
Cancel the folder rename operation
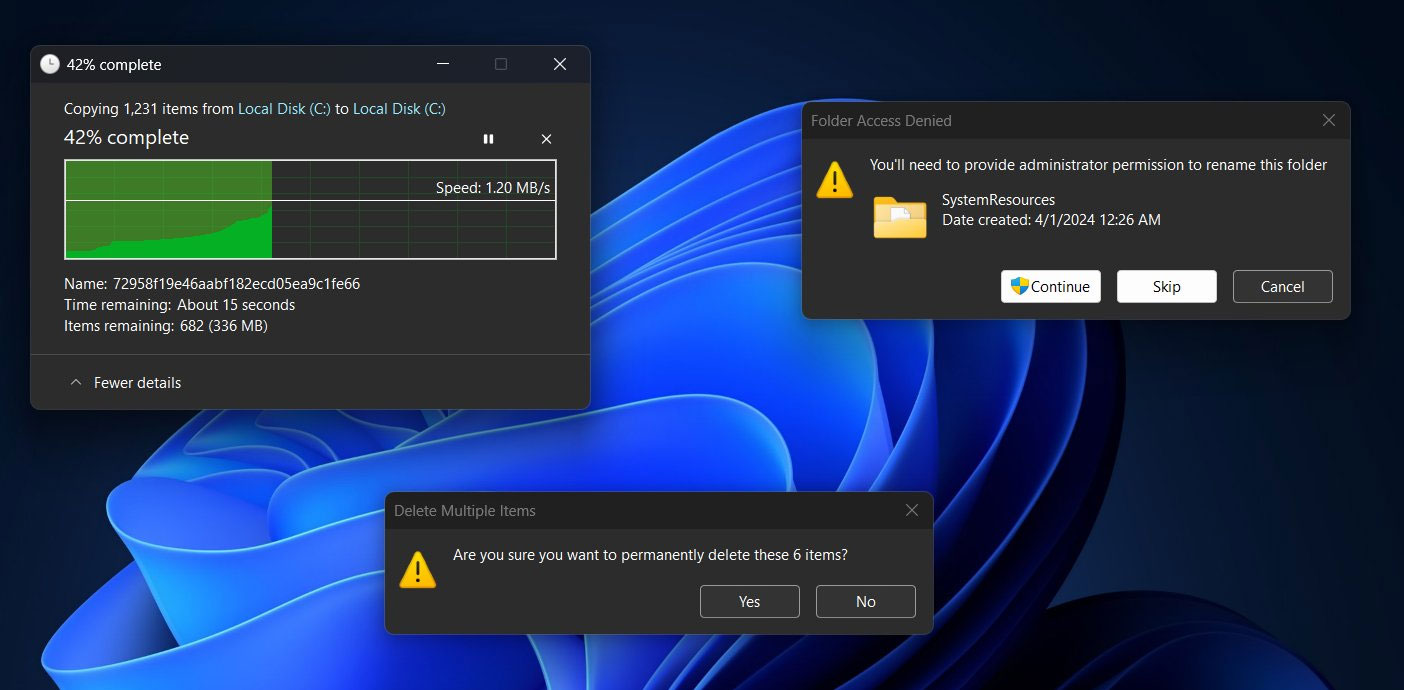click(1282, 286)
